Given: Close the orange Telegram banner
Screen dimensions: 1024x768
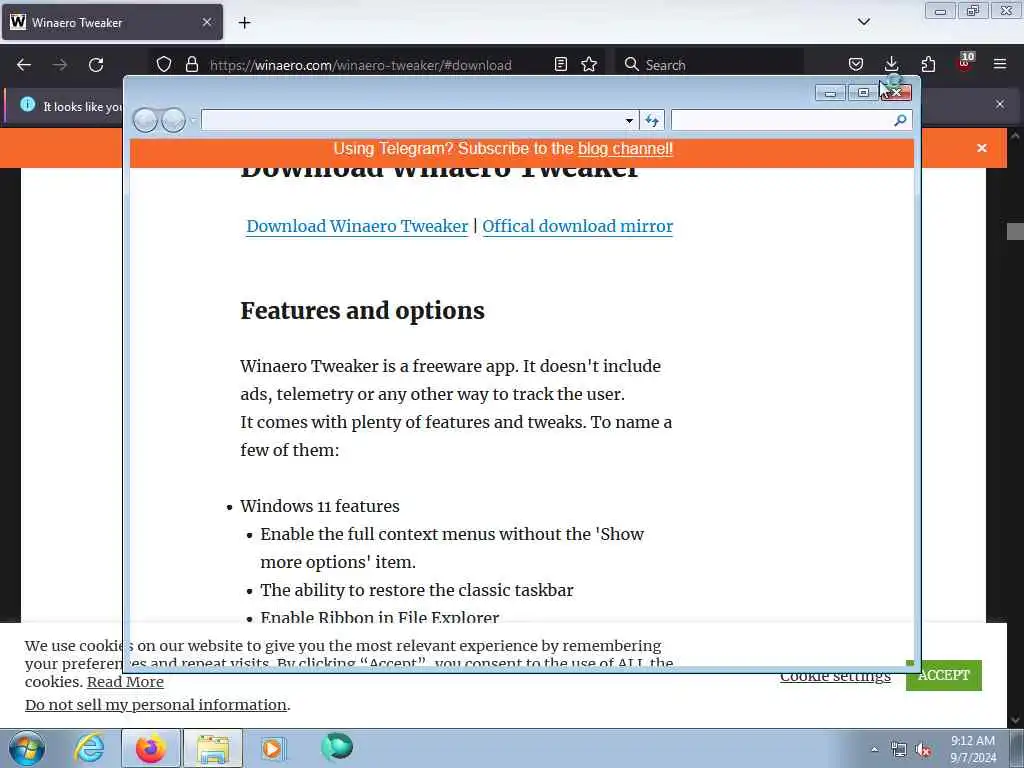Looking at the screenshot, I should pos(982,148).
